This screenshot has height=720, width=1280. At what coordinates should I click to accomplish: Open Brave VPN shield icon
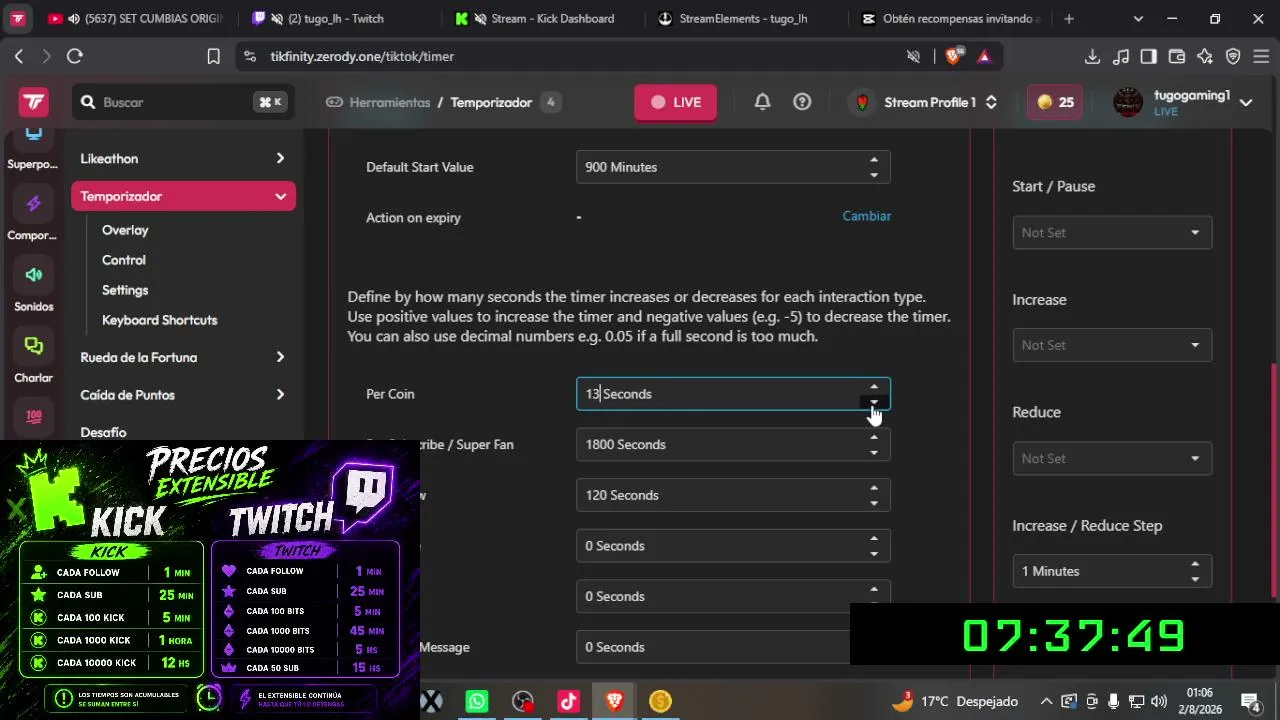1233,56
